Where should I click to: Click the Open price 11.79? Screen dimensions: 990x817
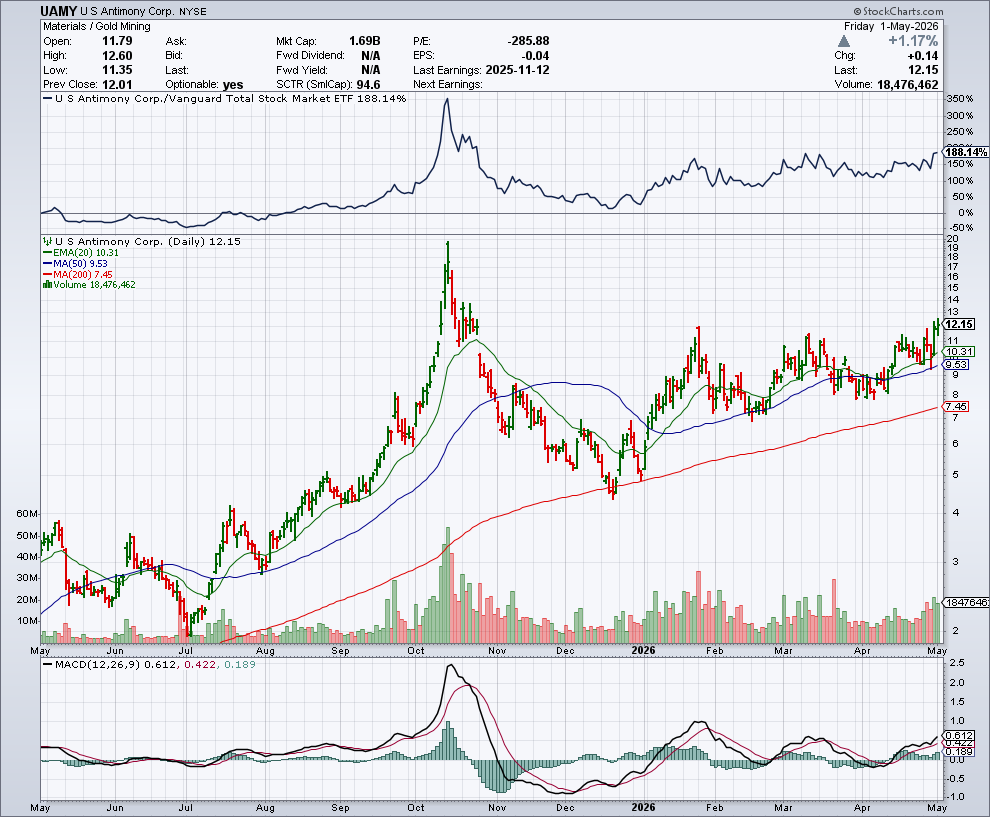coord(117,41)
